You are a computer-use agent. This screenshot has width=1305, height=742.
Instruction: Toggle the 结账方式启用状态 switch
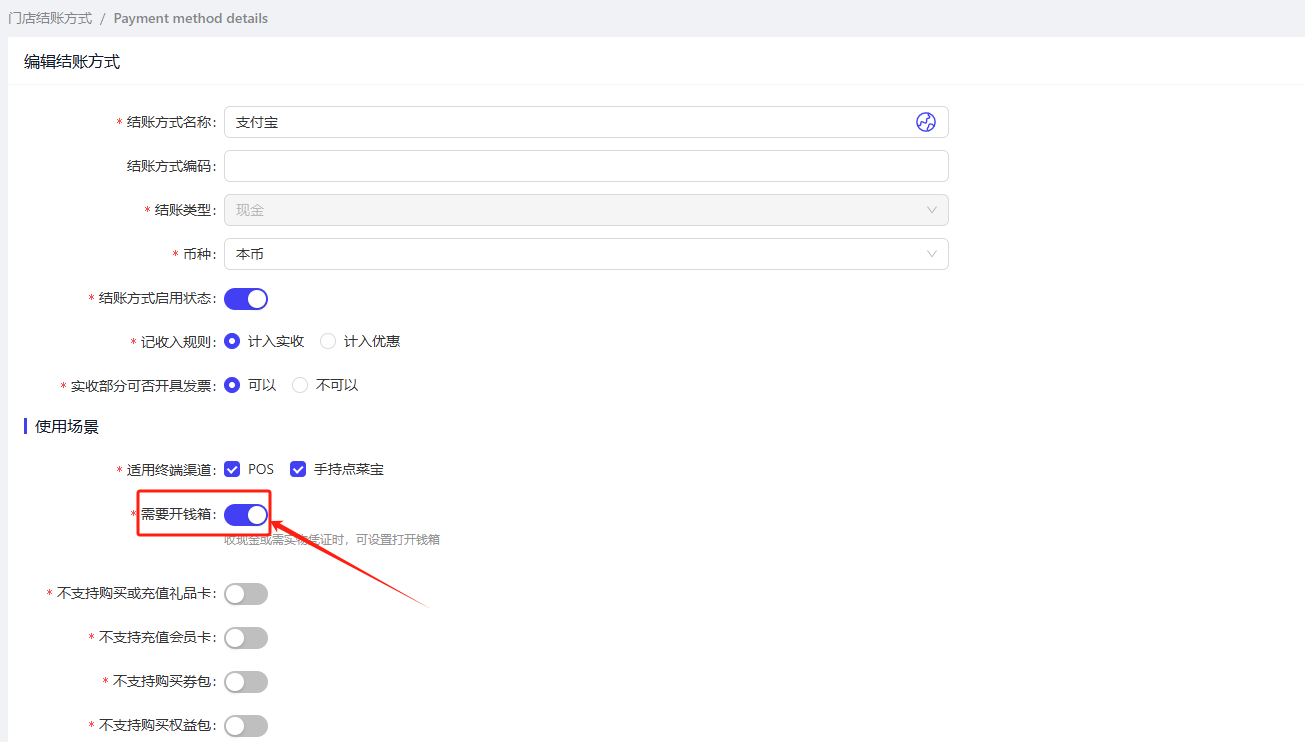click(246, 298)
